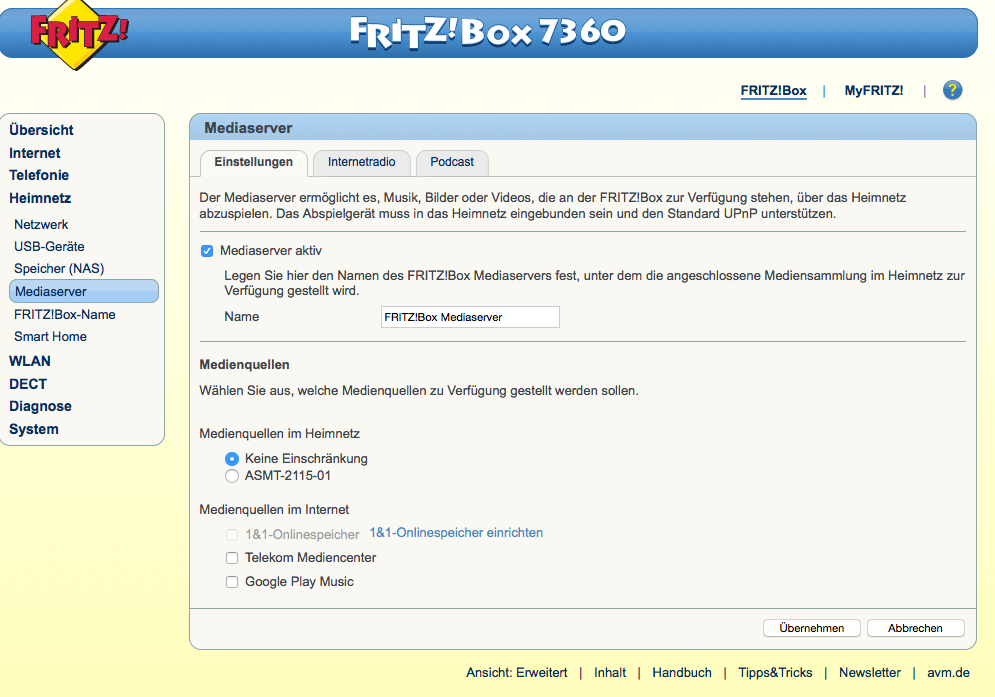Screen dimensions: 995x697
Task: Disable the Mediaserver aktiv checkbox
Action: pos(207,251)
